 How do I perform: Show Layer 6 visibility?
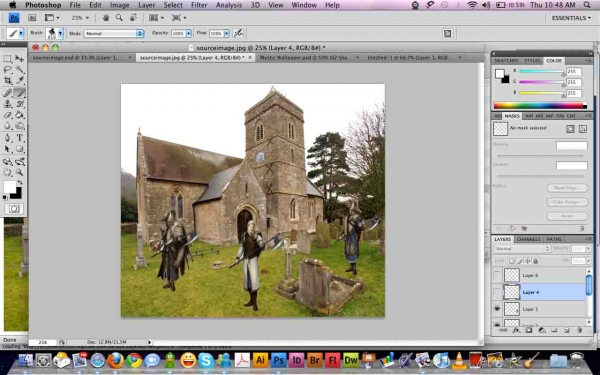tap(497, 276)
